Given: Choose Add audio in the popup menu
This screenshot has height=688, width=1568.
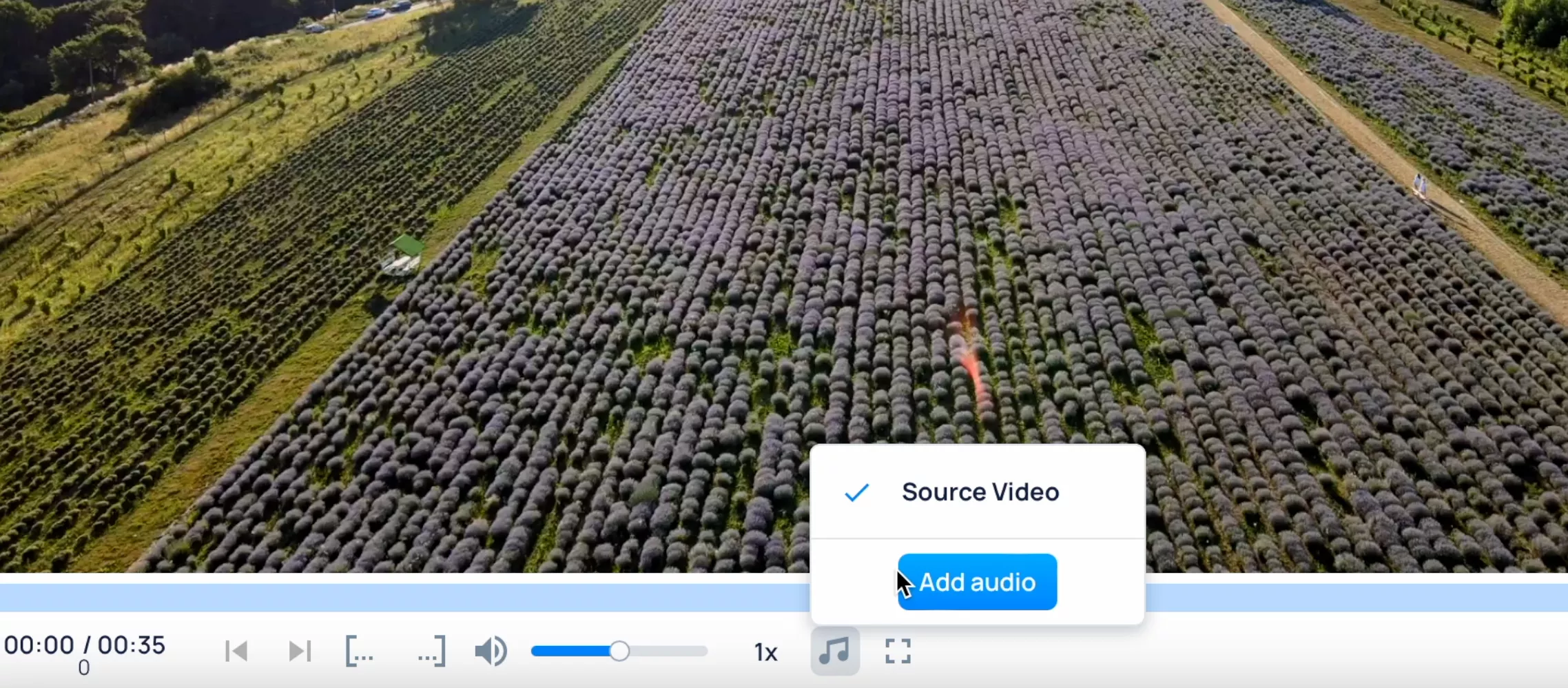Looking at the screenshot, I should pos(977,581).
